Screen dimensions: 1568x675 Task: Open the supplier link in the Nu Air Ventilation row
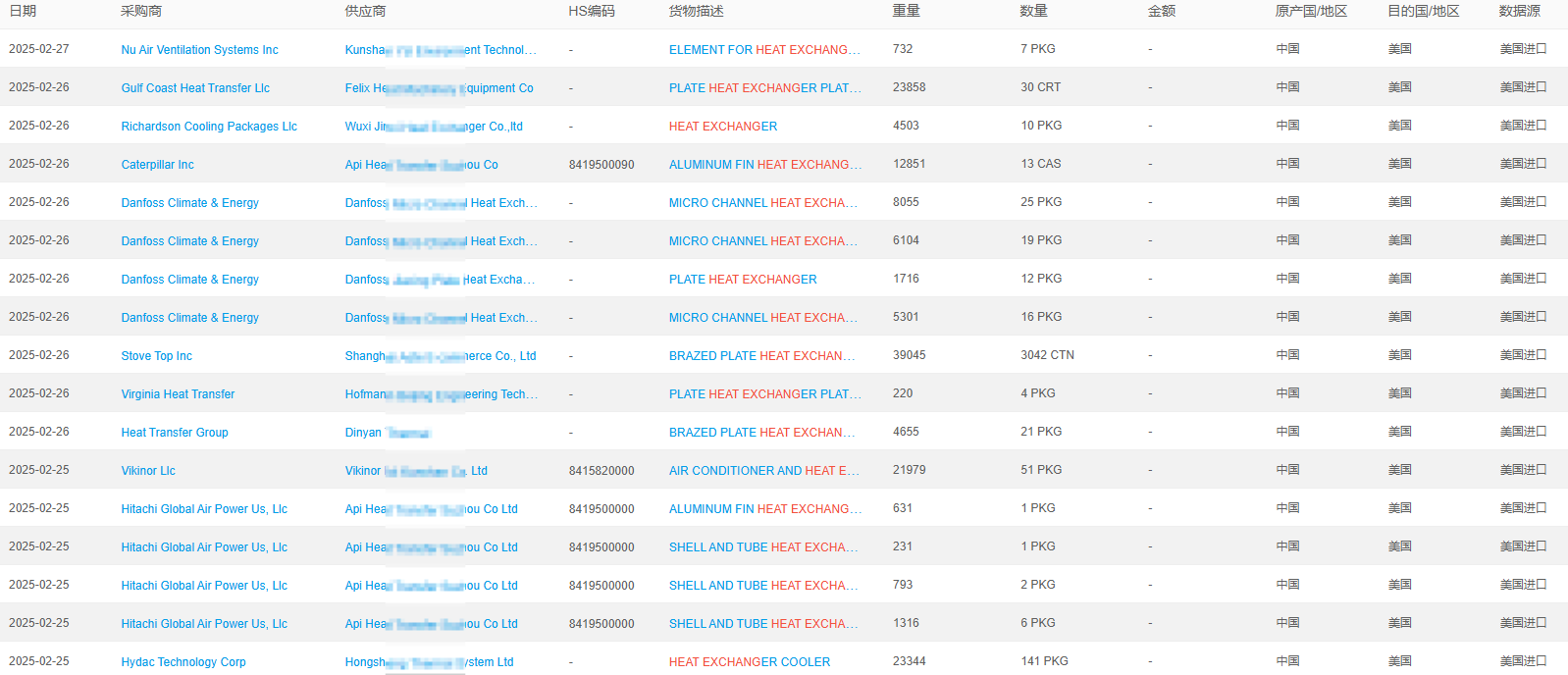pyautogui.click(x=441, y=50)
